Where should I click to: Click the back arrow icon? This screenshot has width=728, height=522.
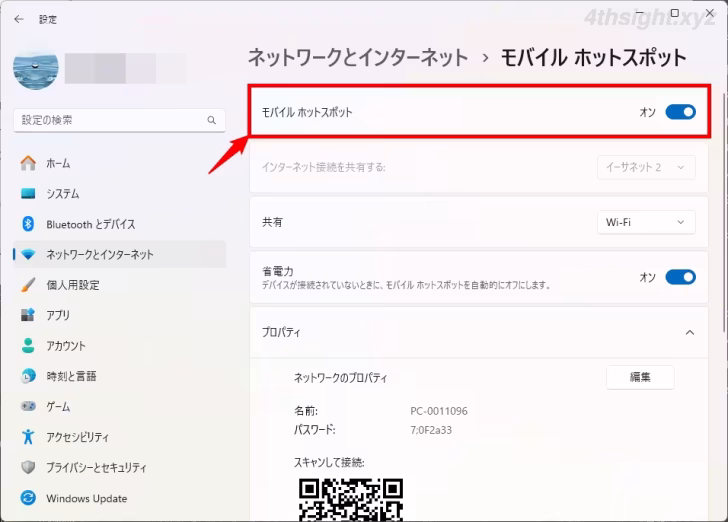[x=19, y=19]
